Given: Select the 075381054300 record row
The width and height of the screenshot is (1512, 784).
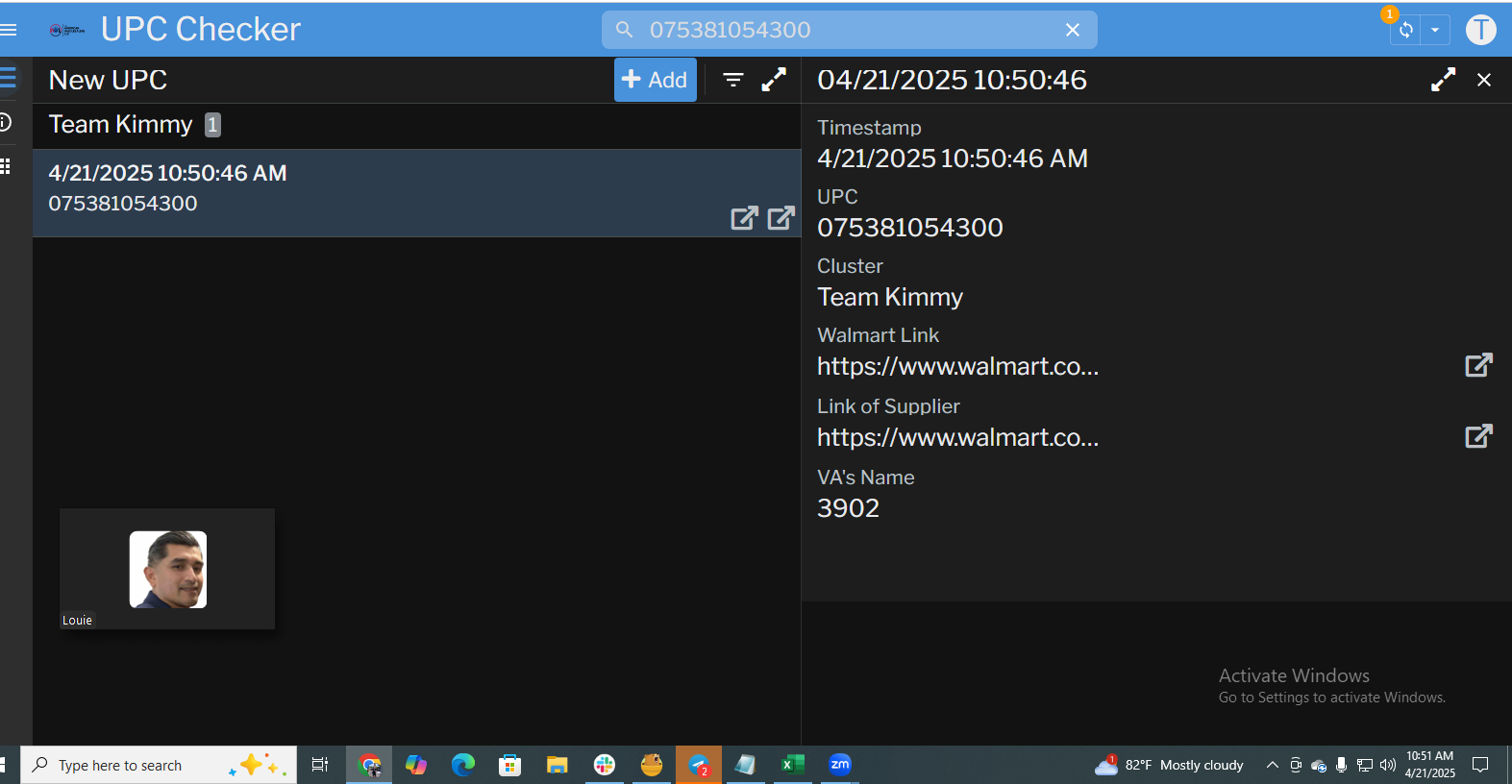Looking at the screenshot, I should [x=384, y=189].
